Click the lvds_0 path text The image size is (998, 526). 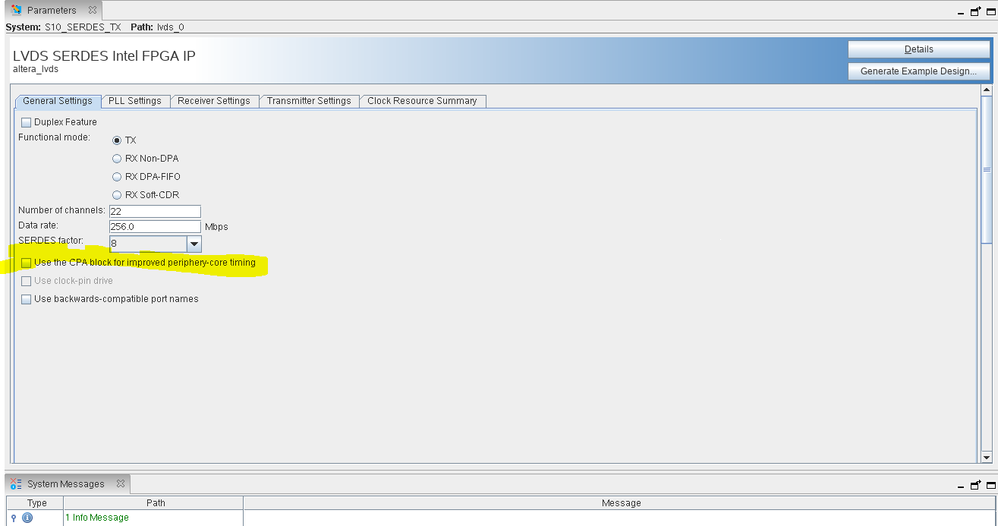pyautogui.click(x=171, y=27)
